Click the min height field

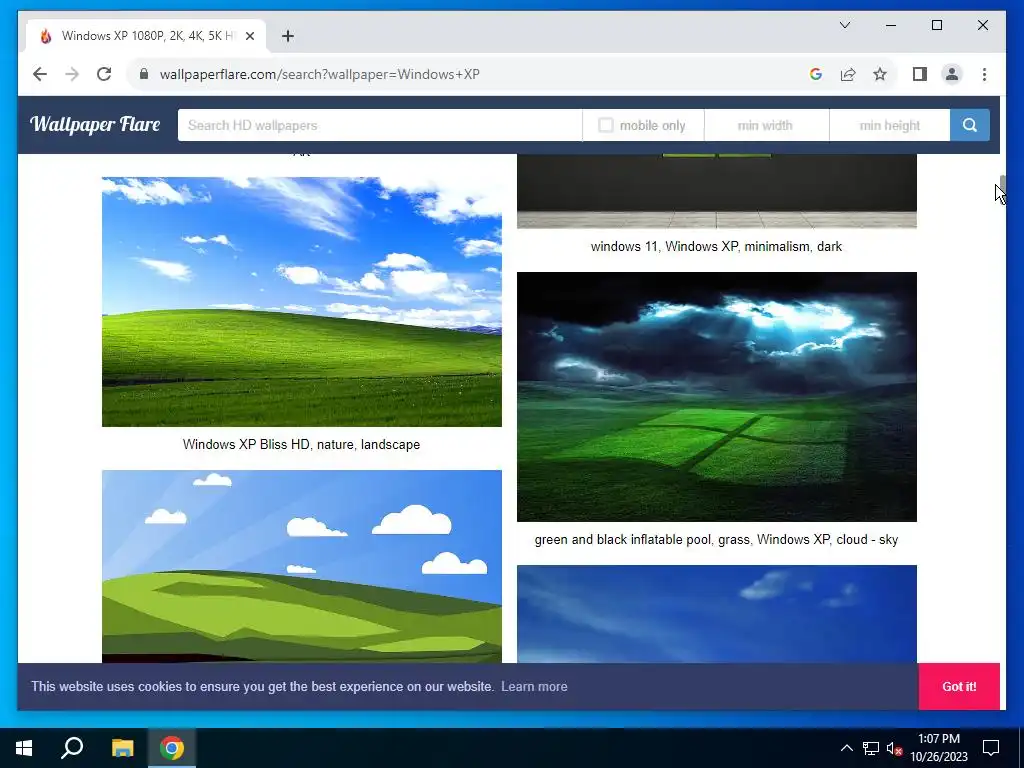[889, 125]
